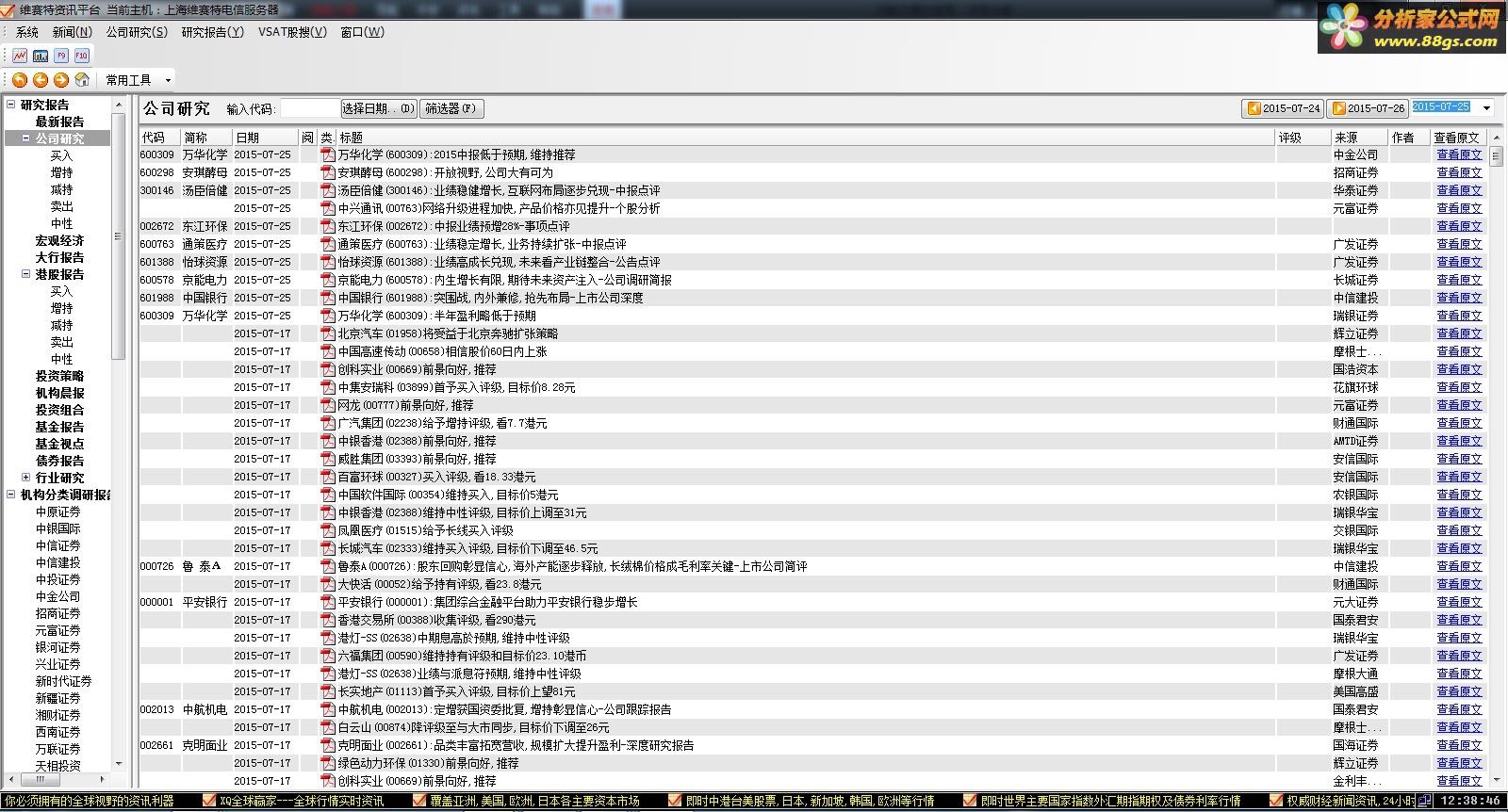Select 中金公司 in the institution tree
Viewport: 1508px width, 812px height.
pos(57,596)
